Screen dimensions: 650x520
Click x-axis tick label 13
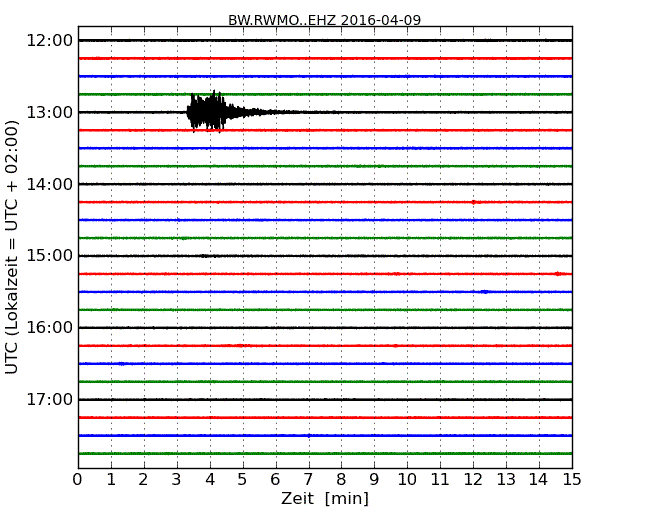(506, 480)
